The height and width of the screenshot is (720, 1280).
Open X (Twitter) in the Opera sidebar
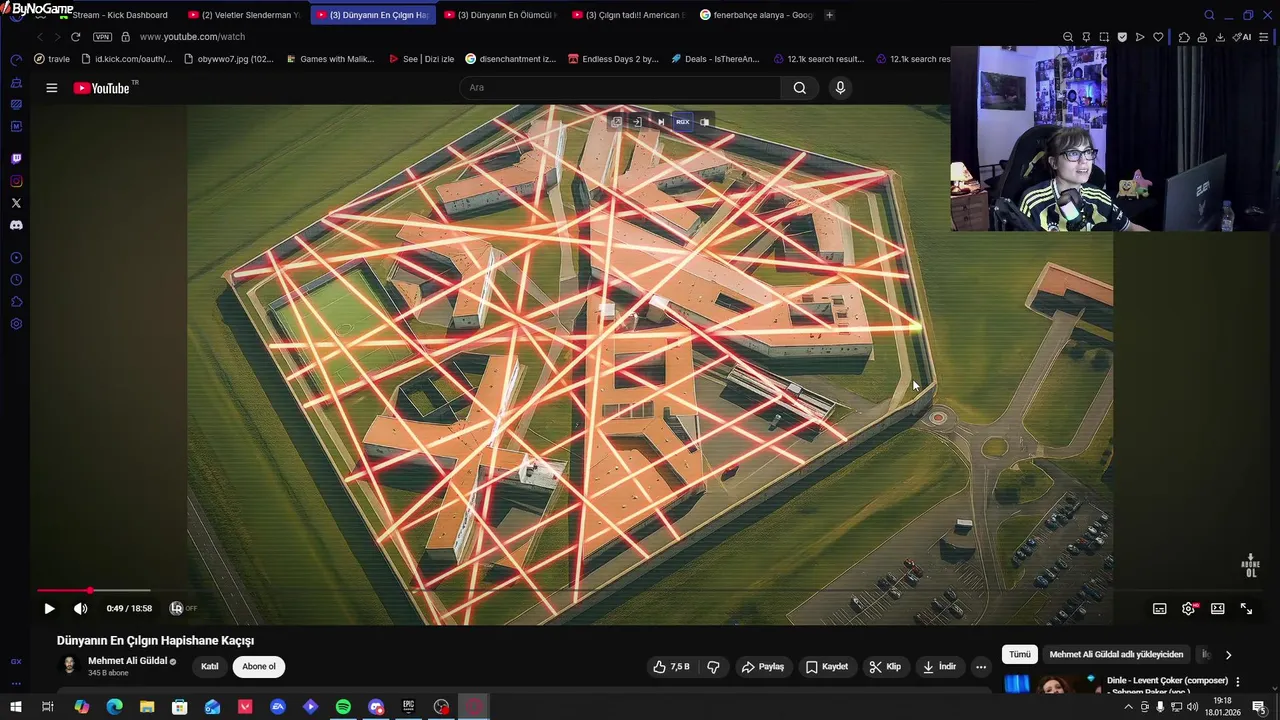click(x=16, y=203)
